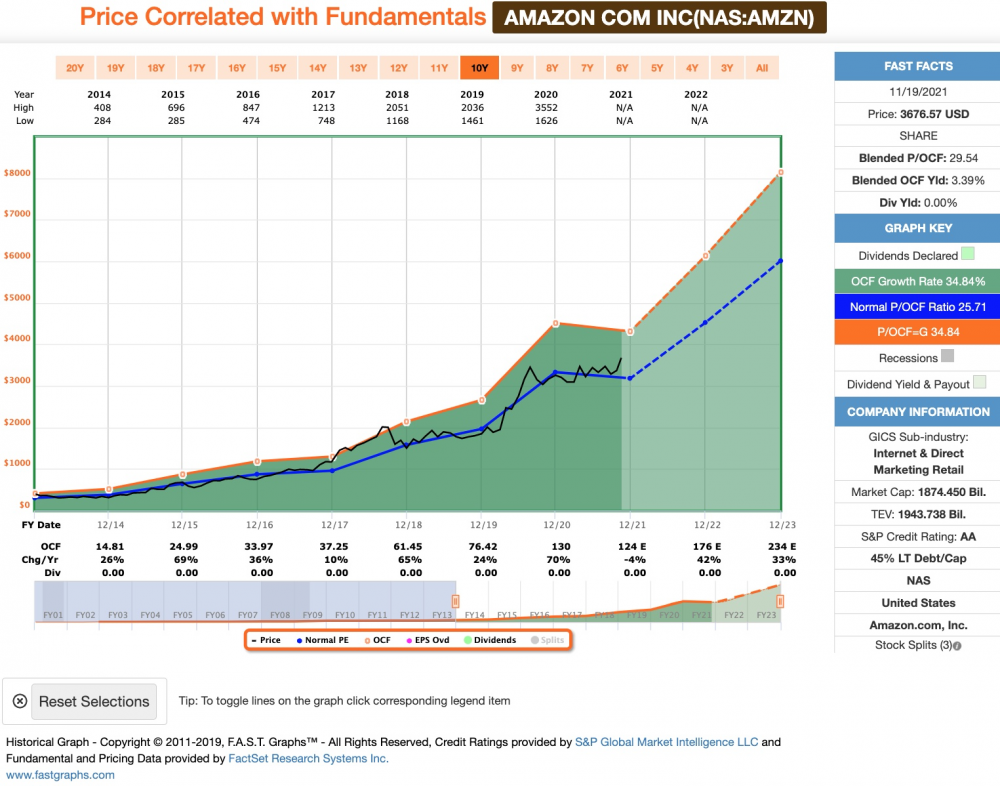Screen dimensions: 1000x786
Task: Open the S&P Global Market Intelligence LLC link
Action: pyautogui.click(x=666, y=742)
